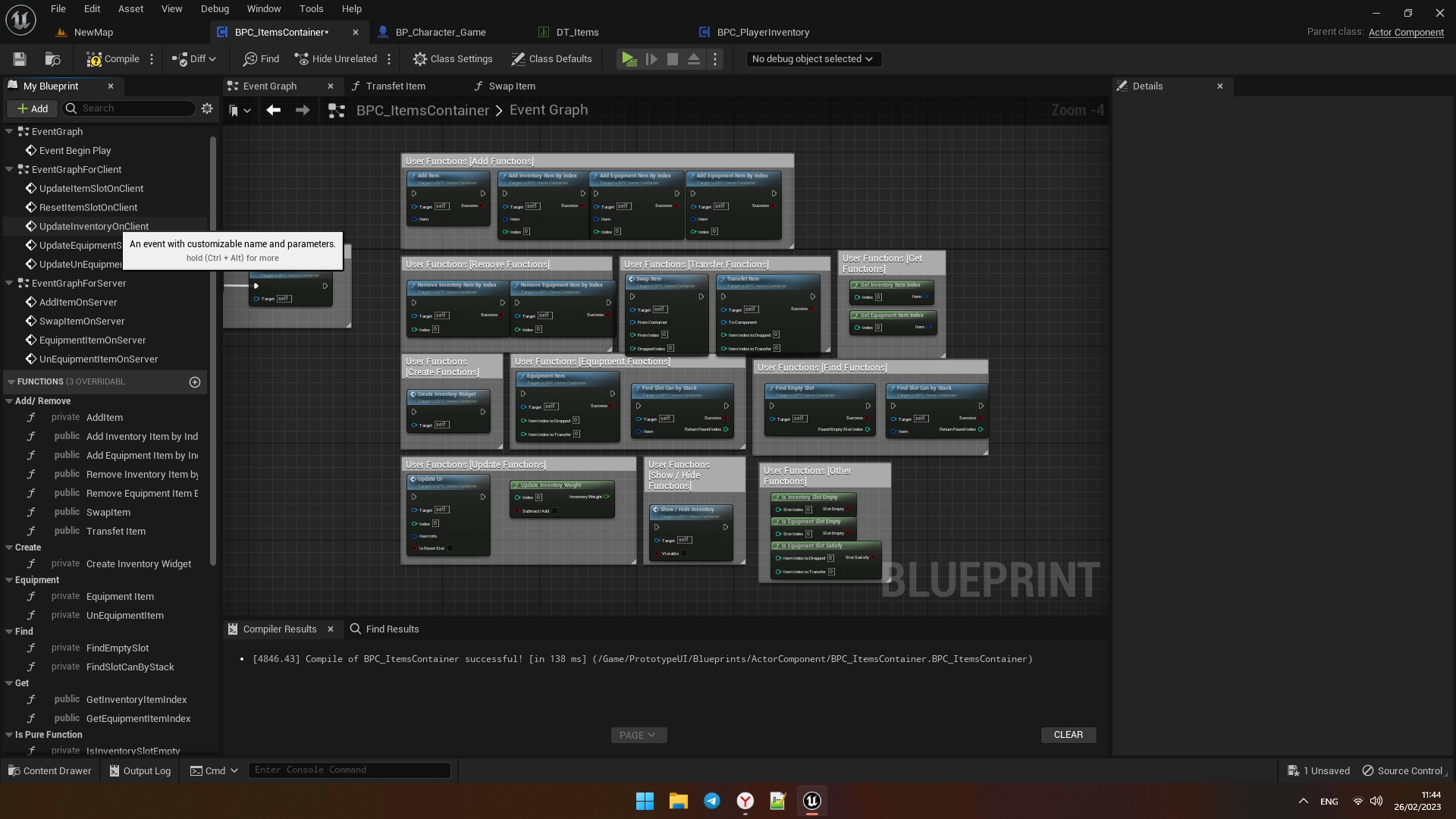This screenshot has width=1456, height=819.
Task: Collapse the Equipment category
Action: pos(9,580)
